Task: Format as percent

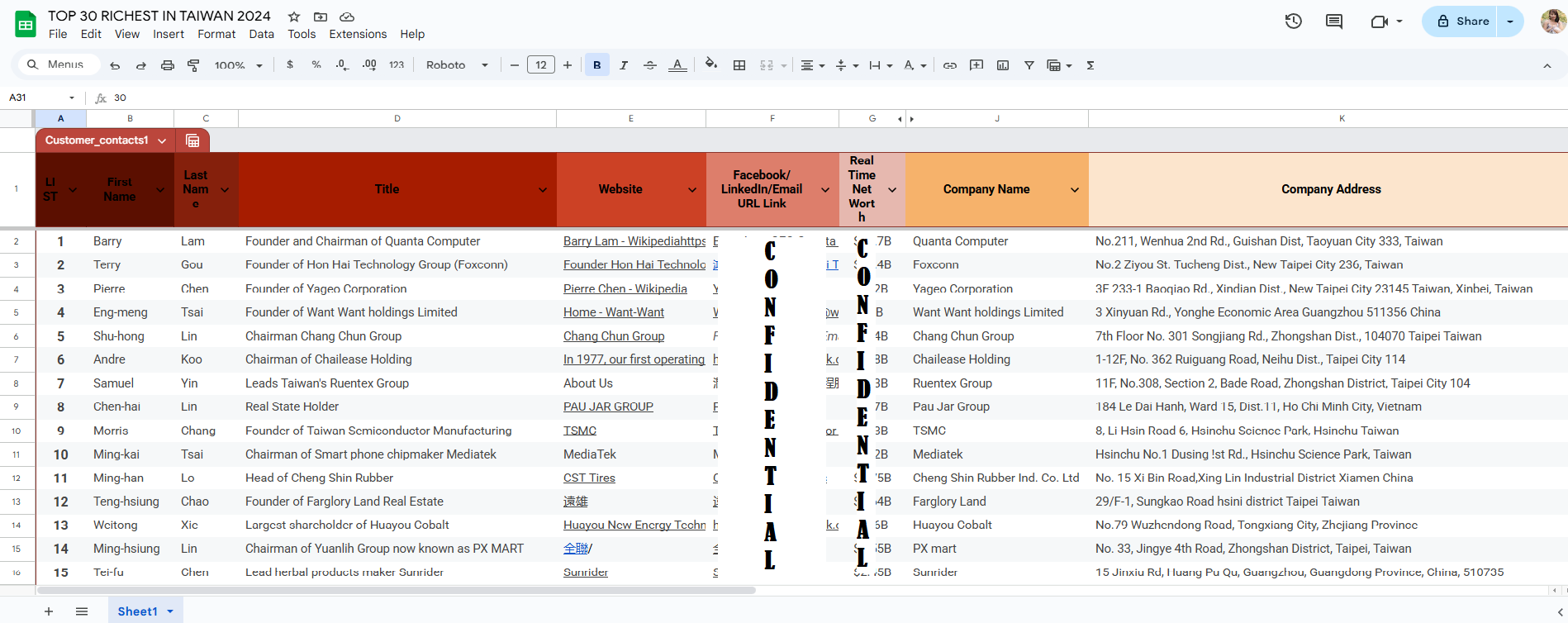Action: pyautogui.click(x=316, y=65)
